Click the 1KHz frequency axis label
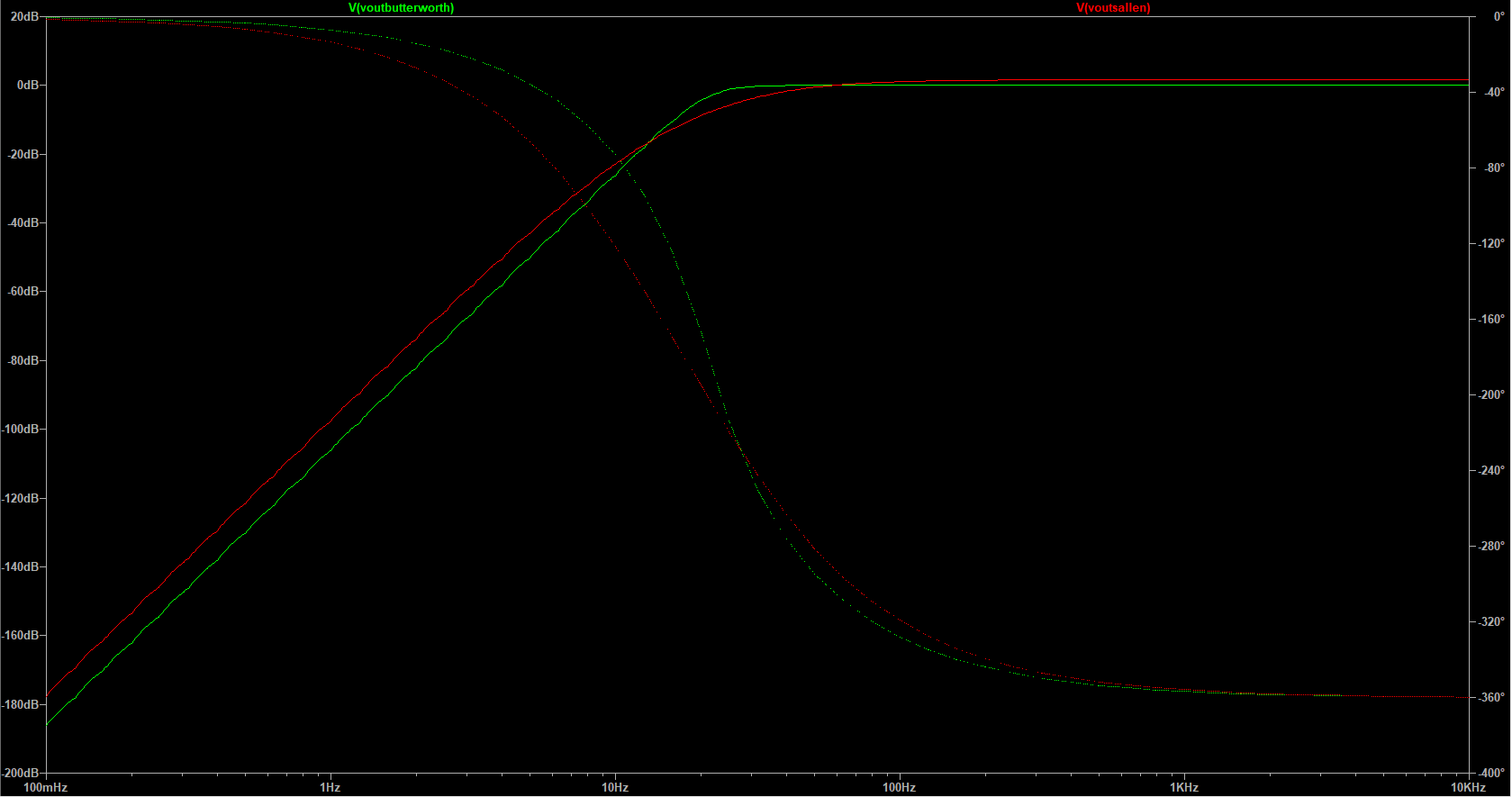 (x=1184, y=787)
